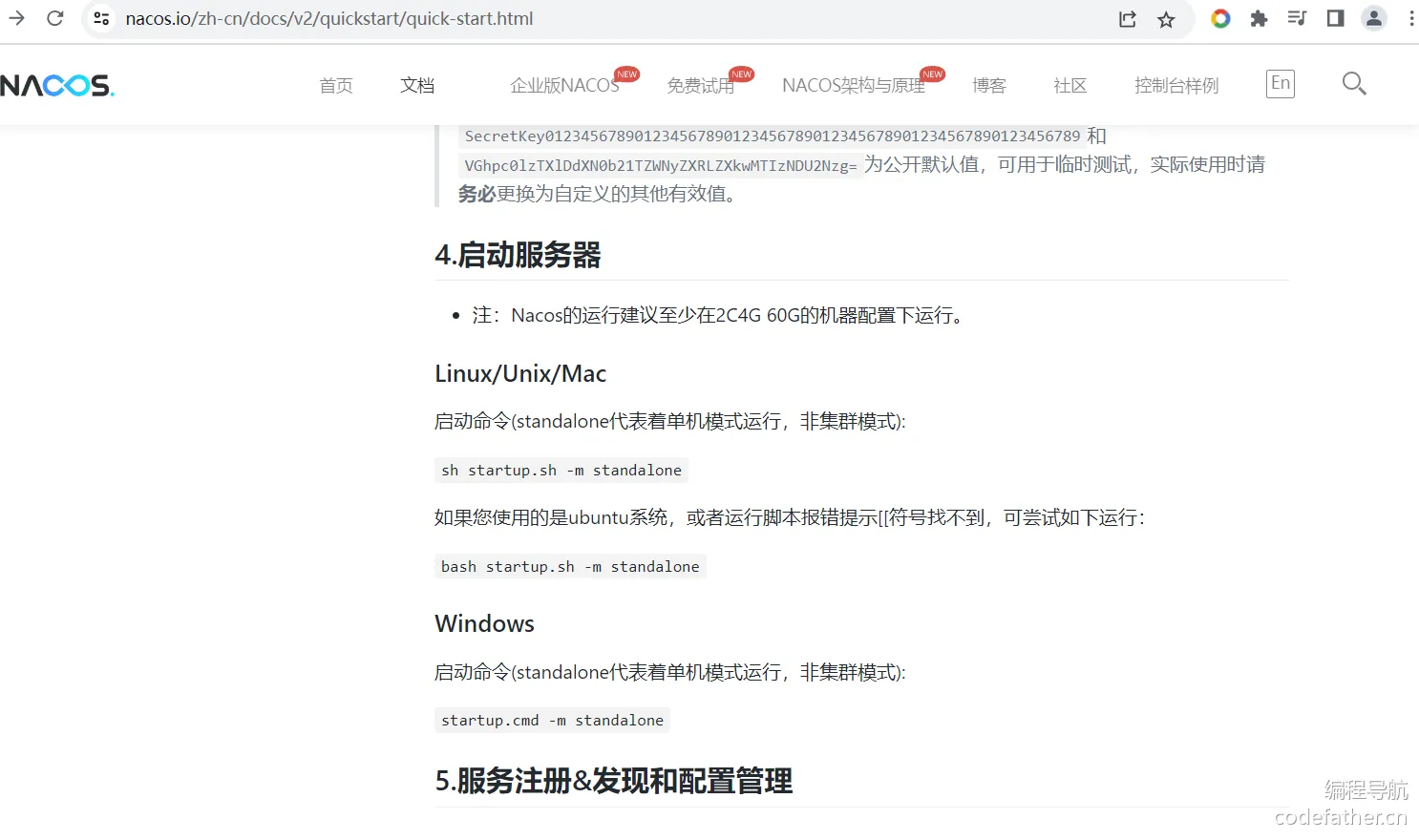Open the 社区 navigation item

click(1070, 86)
